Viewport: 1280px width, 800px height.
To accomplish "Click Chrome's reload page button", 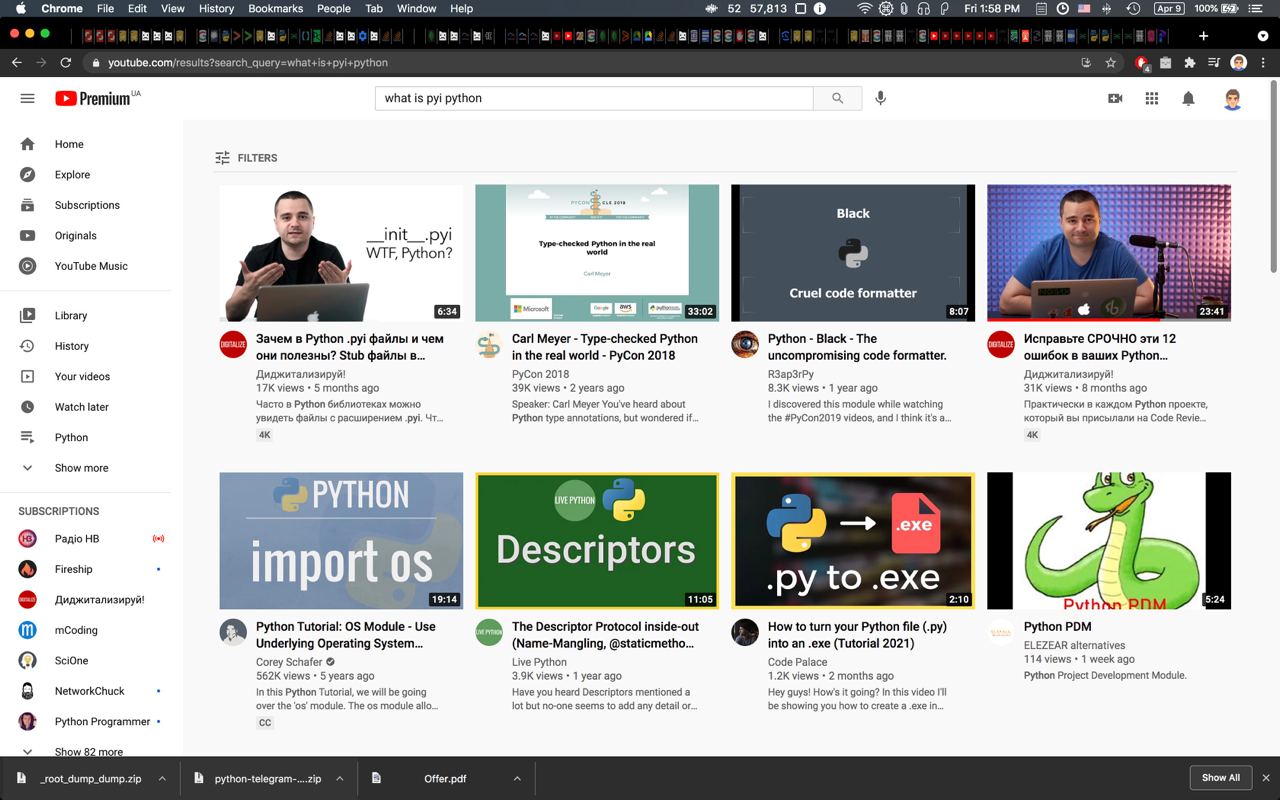I will tap(66, 62).
